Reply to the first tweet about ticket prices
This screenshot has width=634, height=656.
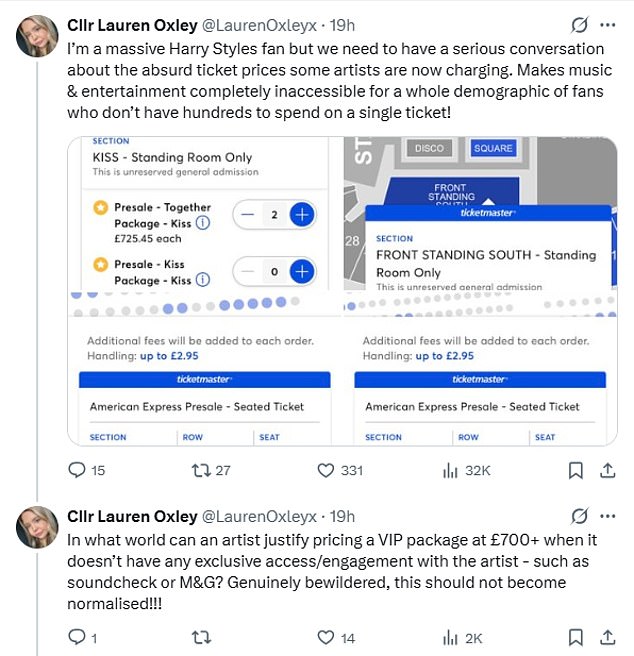[x=77, y=470]
